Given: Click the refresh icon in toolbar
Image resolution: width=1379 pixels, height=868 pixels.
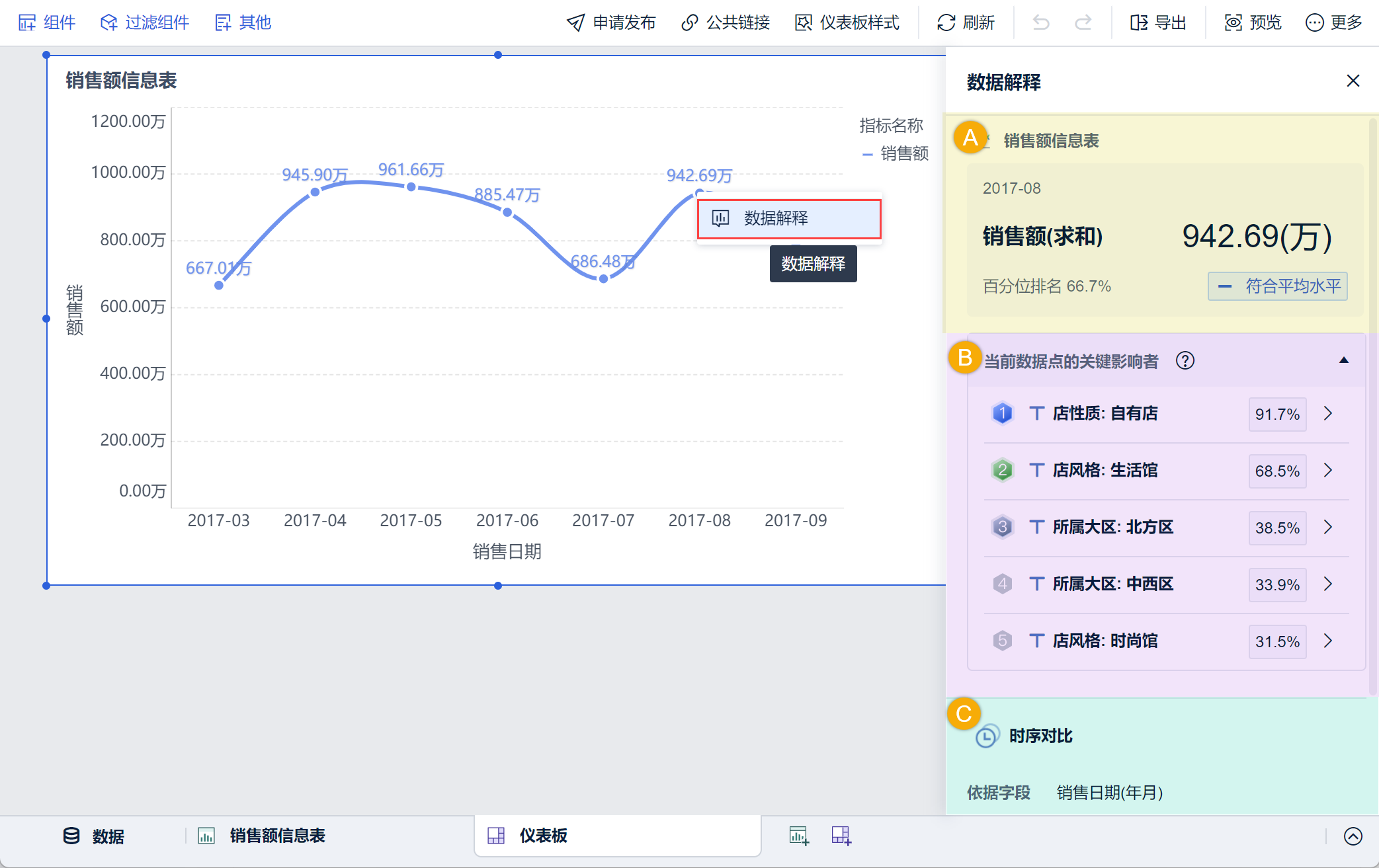Looking at the screenshot, I should point(946,22).
